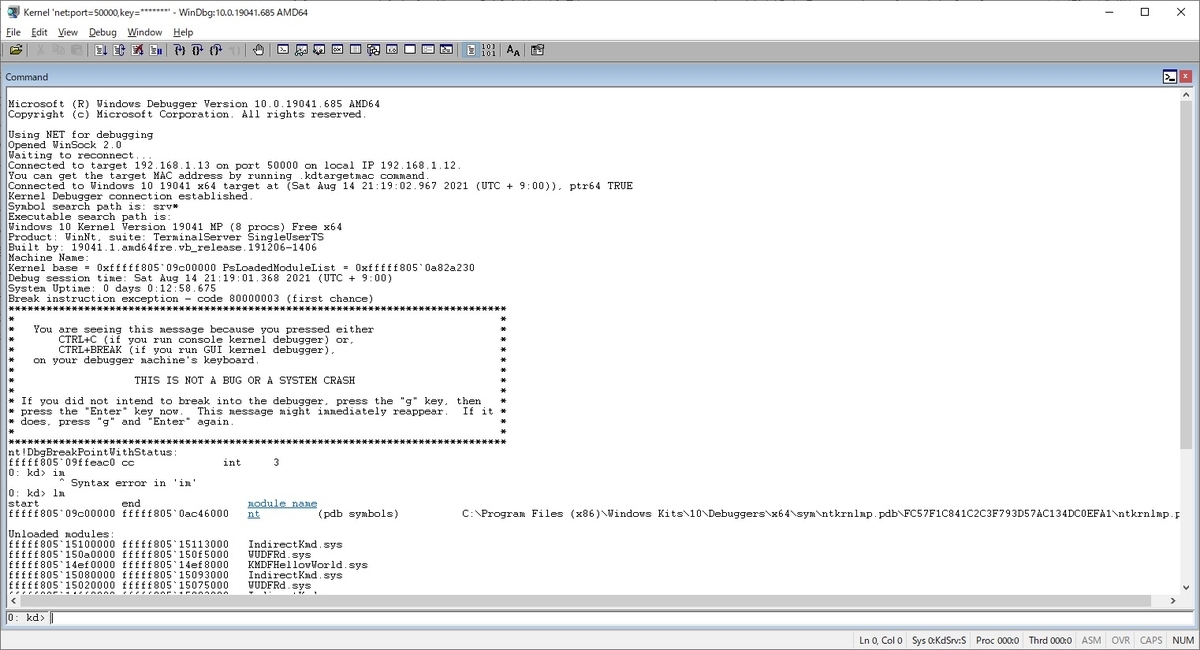Open the Debug menu
Image resolution: width=1200 pixels, height=650 pixels.
(x=102, y=32)
